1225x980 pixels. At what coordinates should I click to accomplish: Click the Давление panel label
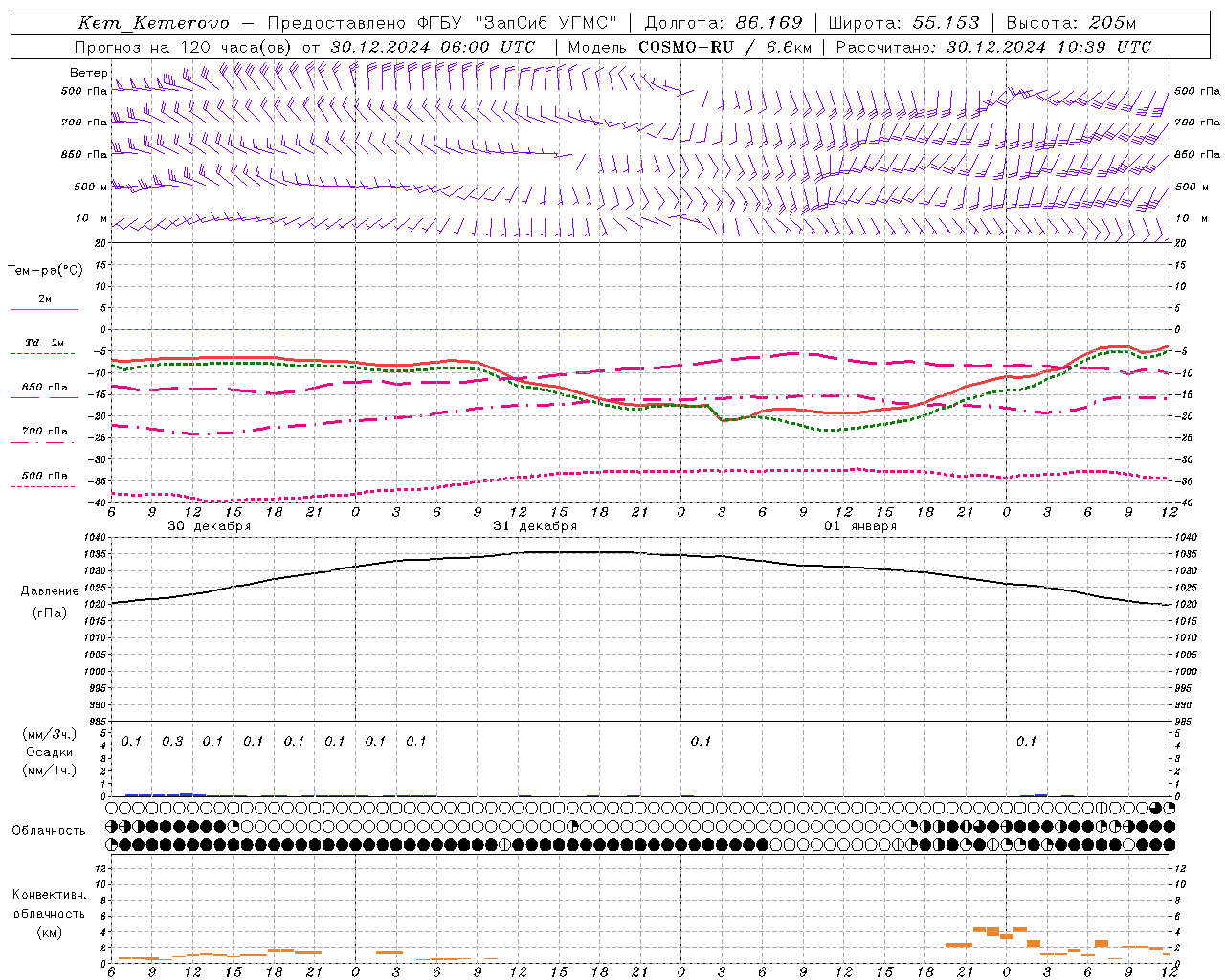click(50, 591)
